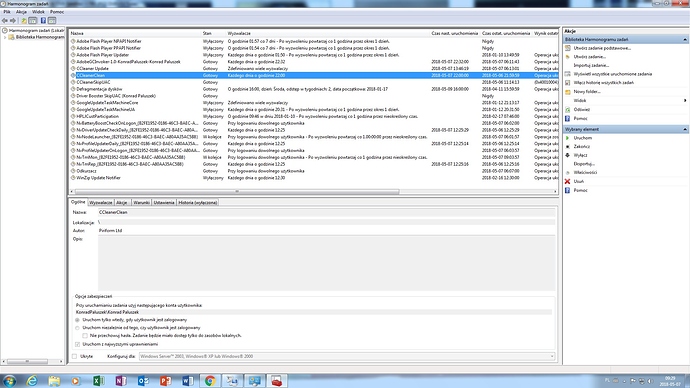Viewport: 690px width, 388px height.
Task: Click the Utwórz zadanie podstawowe icon
Action: (x=568, y=48)
